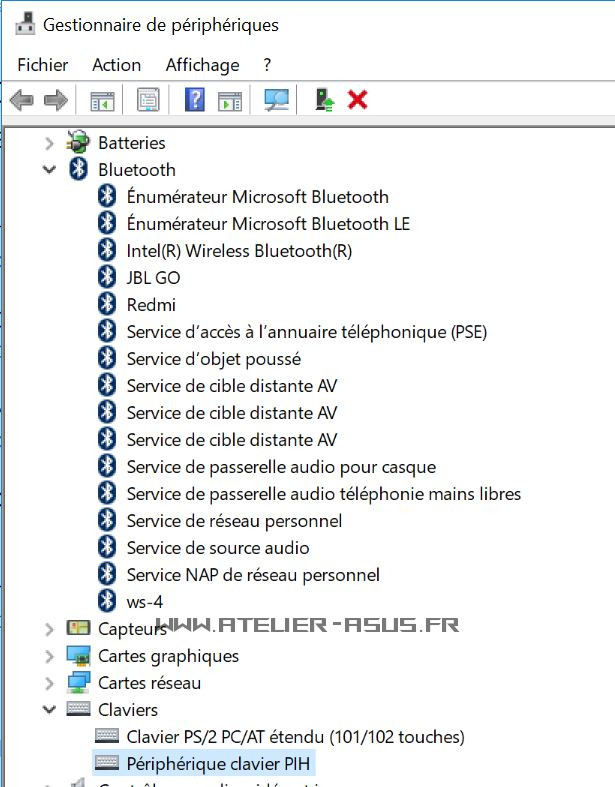Select Intel(R) Wireless Bluetooth(R) device

(x=239, y=251)
